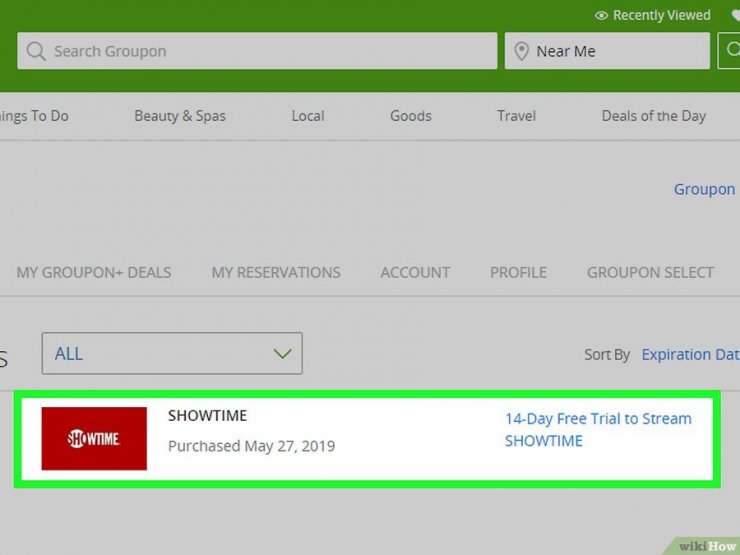740x555 pixels.
Task: Go to the Local category
Action: click(308, 116)
